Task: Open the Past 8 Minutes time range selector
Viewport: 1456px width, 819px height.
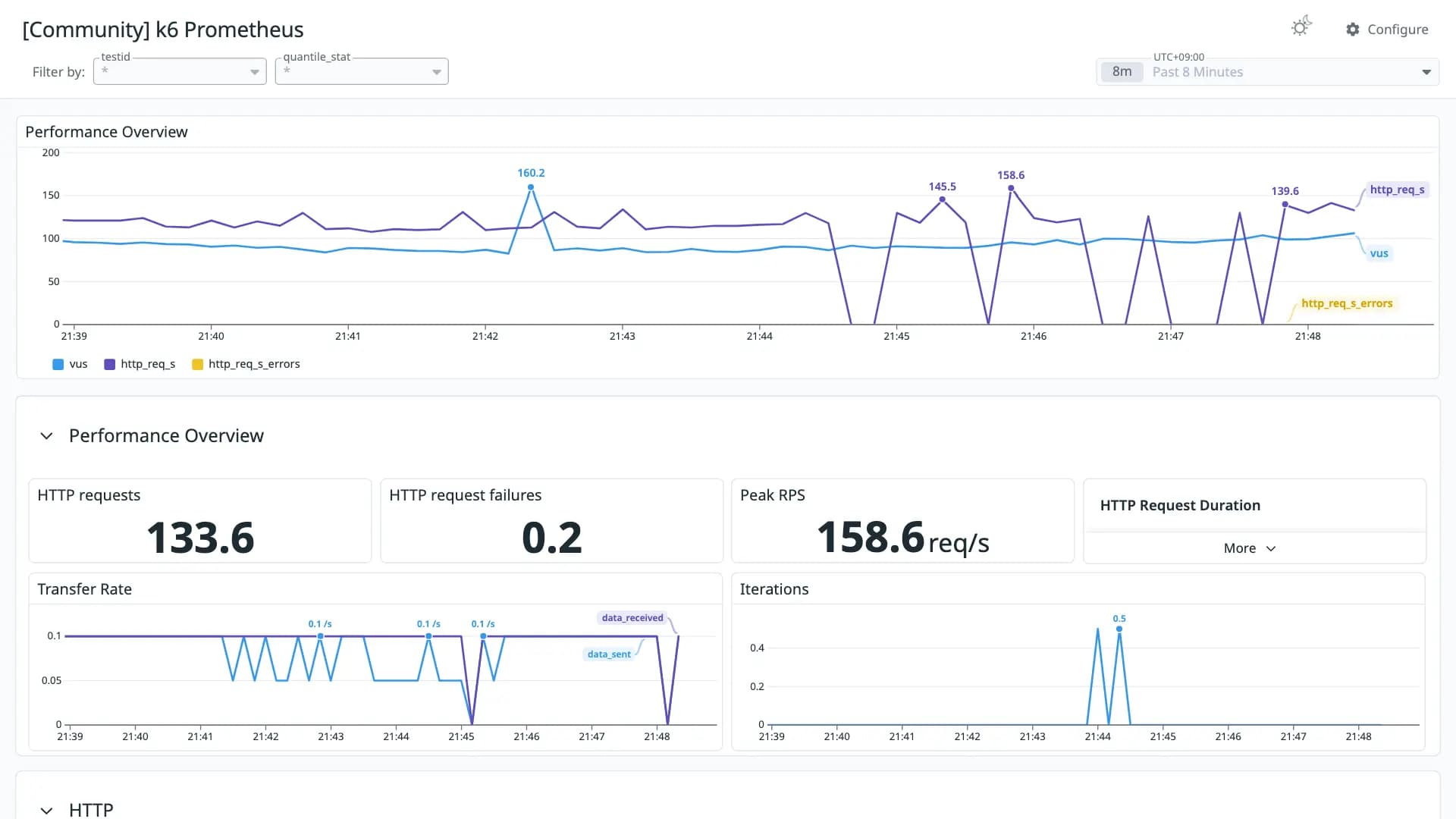Action: [x=1268, y=72]
